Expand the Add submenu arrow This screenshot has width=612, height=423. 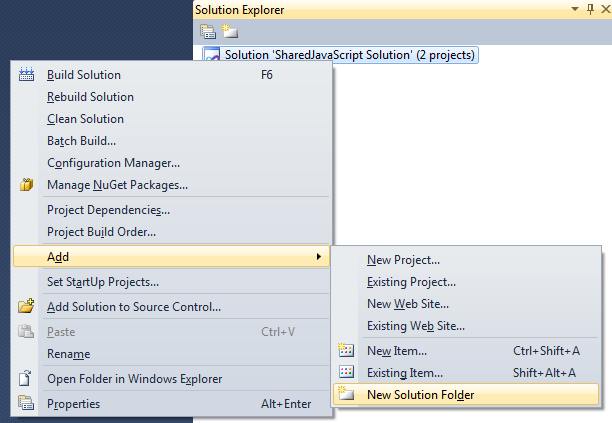pos(319,257)
